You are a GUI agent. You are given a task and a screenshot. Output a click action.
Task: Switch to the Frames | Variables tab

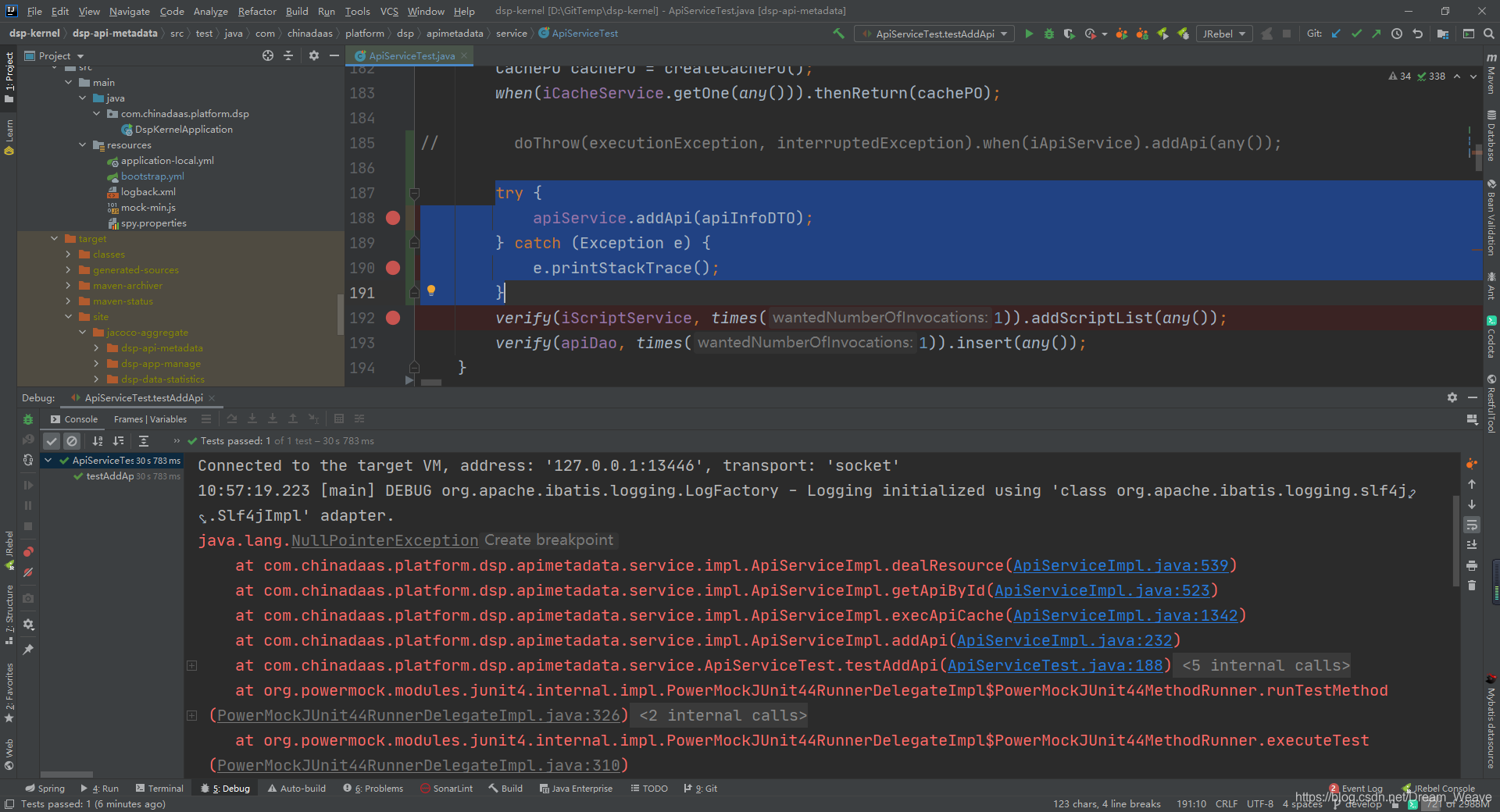pos(150,419)
